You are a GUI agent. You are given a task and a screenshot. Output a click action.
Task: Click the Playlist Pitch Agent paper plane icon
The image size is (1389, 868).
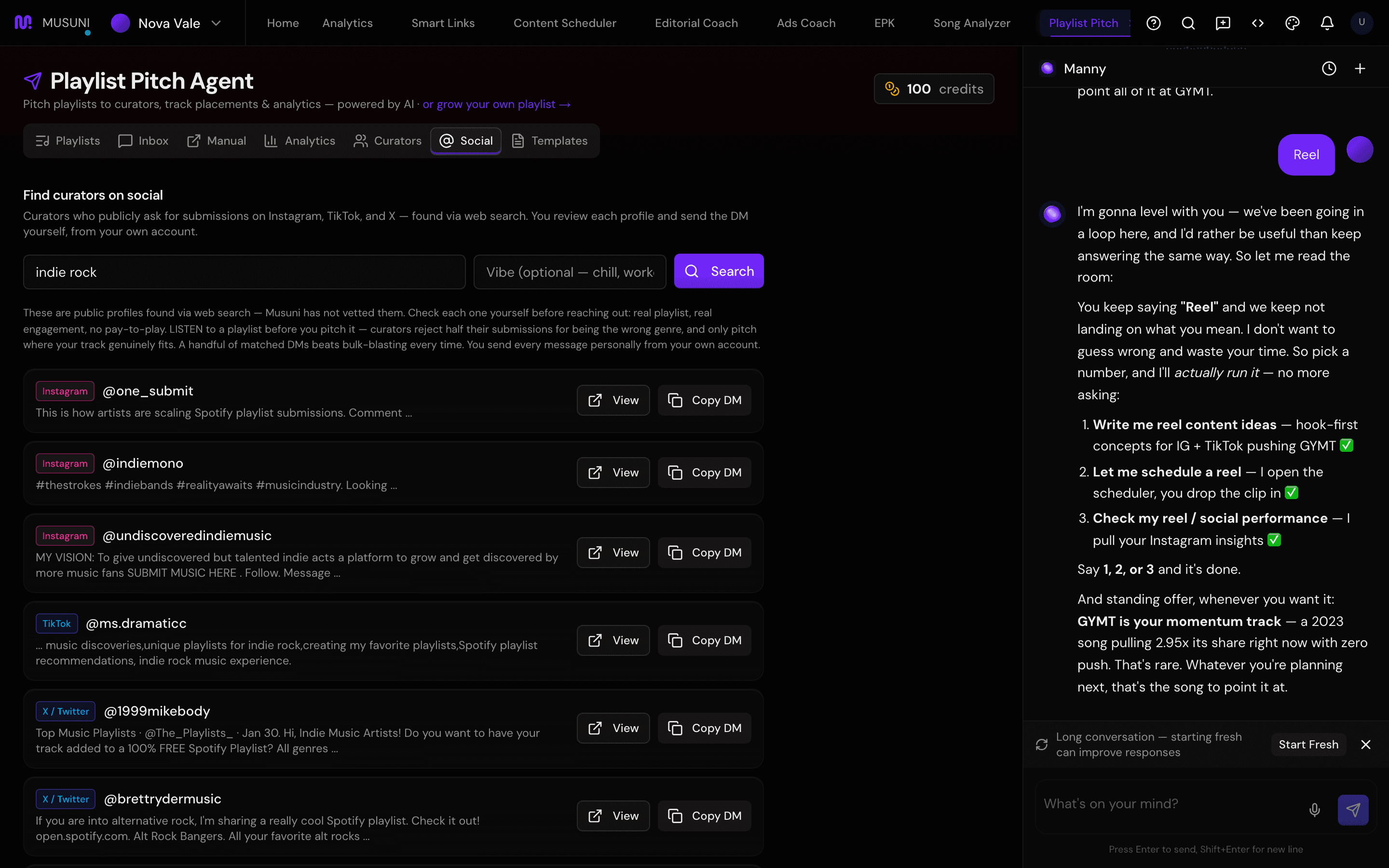click(33, 81)
